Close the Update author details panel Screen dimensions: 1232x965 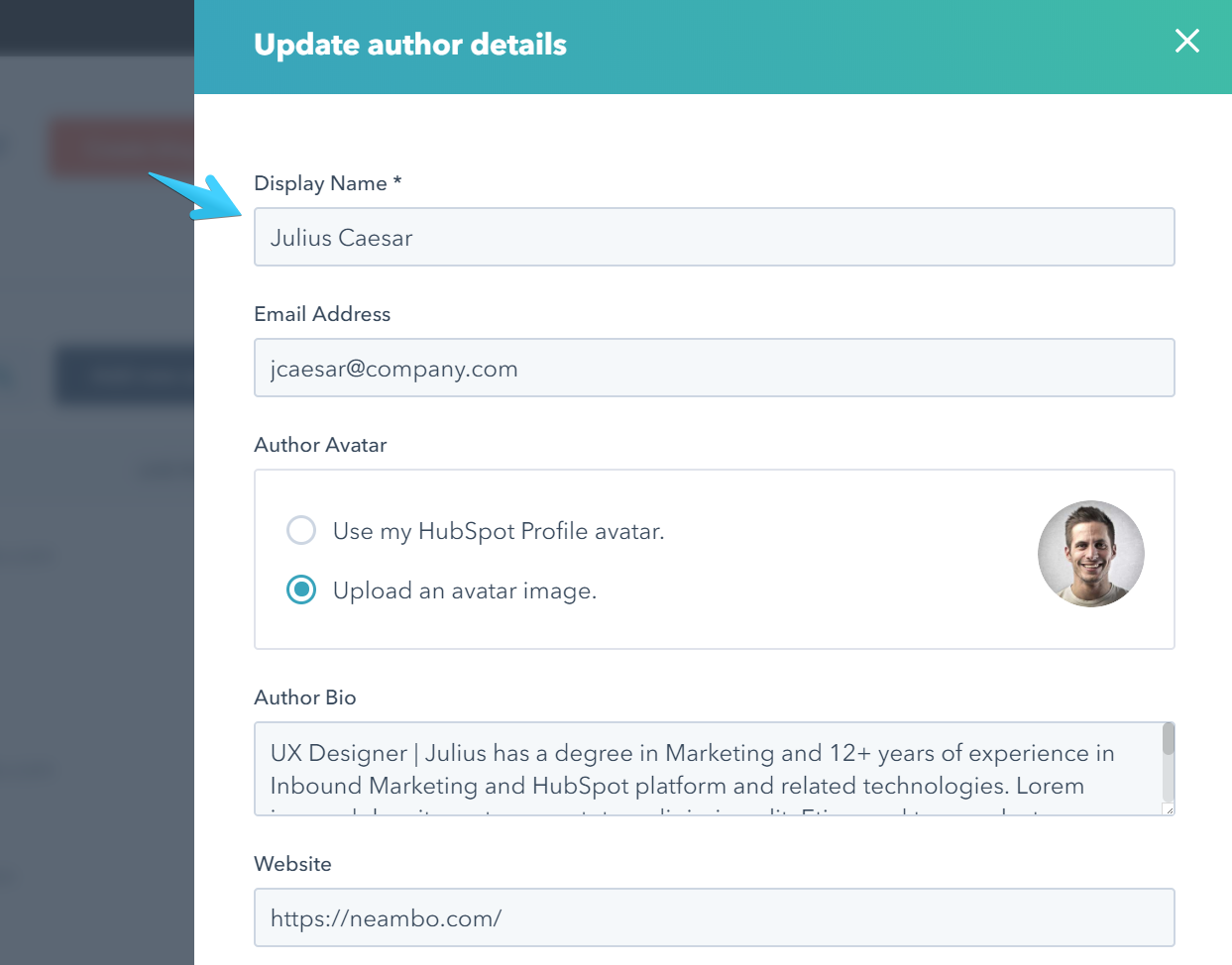(1186, 42)
